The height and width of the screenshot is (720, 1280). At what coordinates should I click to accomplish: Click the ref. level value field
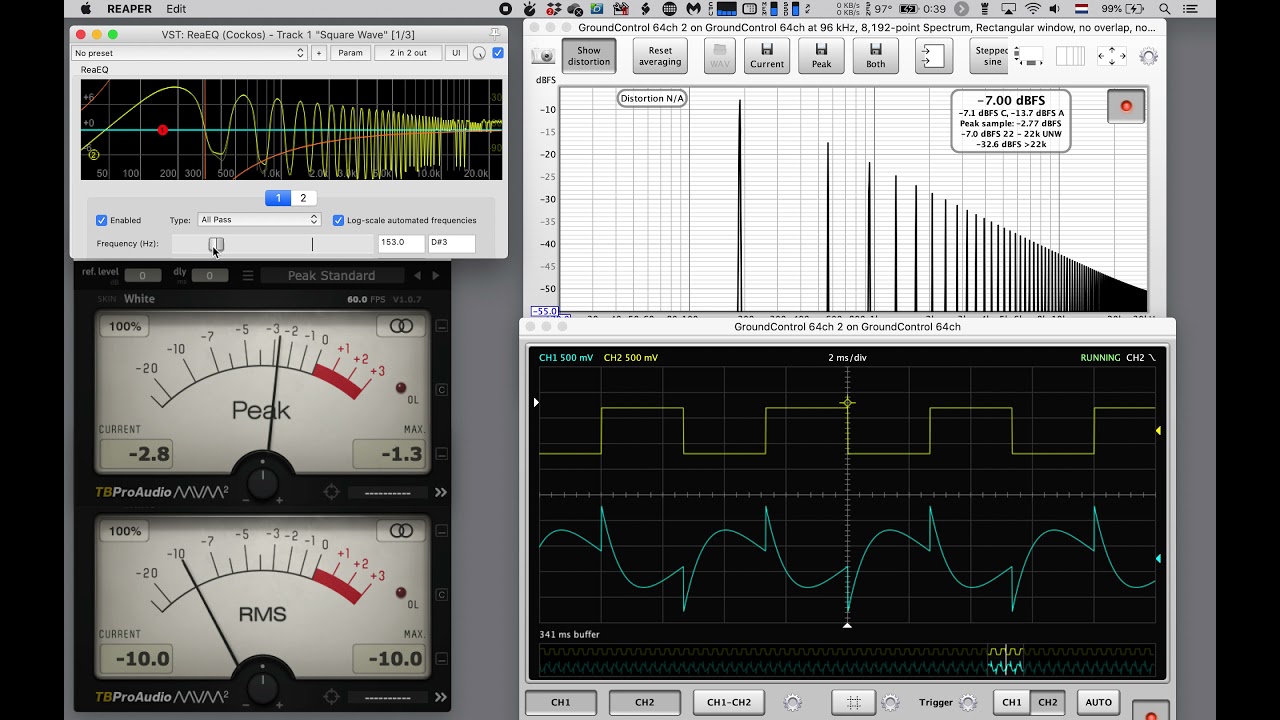point(142,276)
